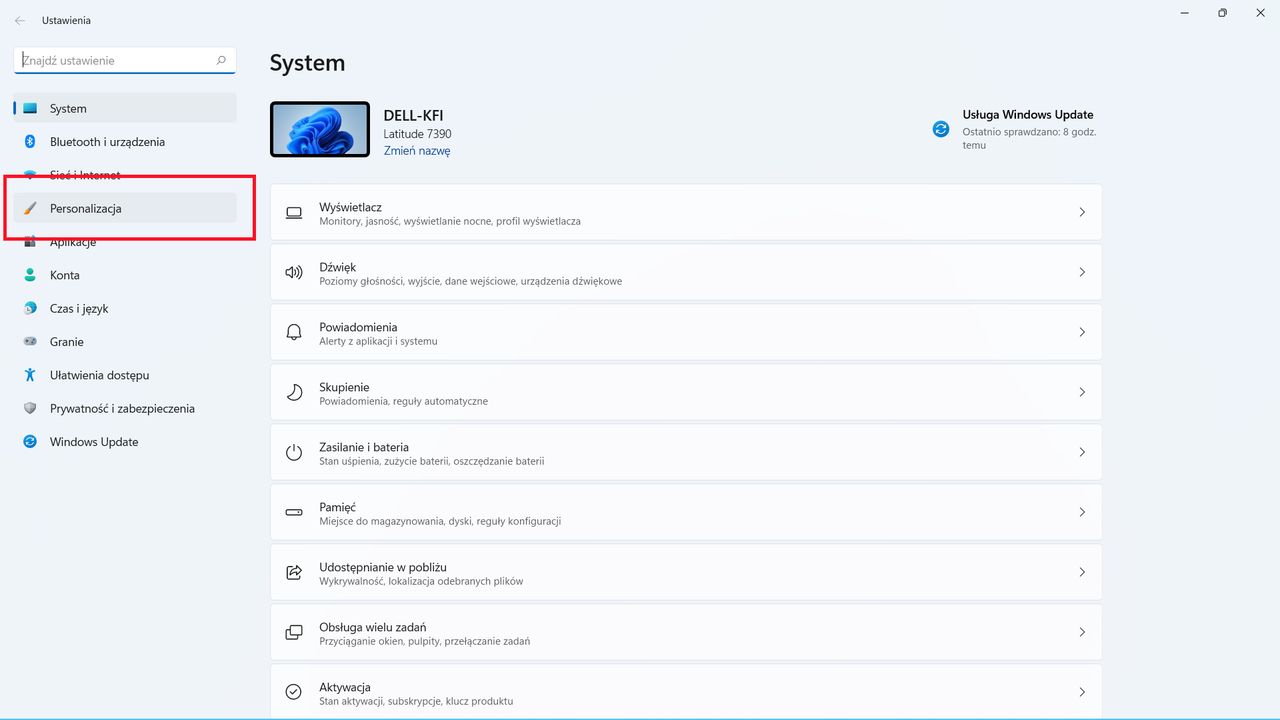The height and width of the screenshot is (720, 1280).
Task: Select the Konta person icon
Action: [x=30, y=275]
